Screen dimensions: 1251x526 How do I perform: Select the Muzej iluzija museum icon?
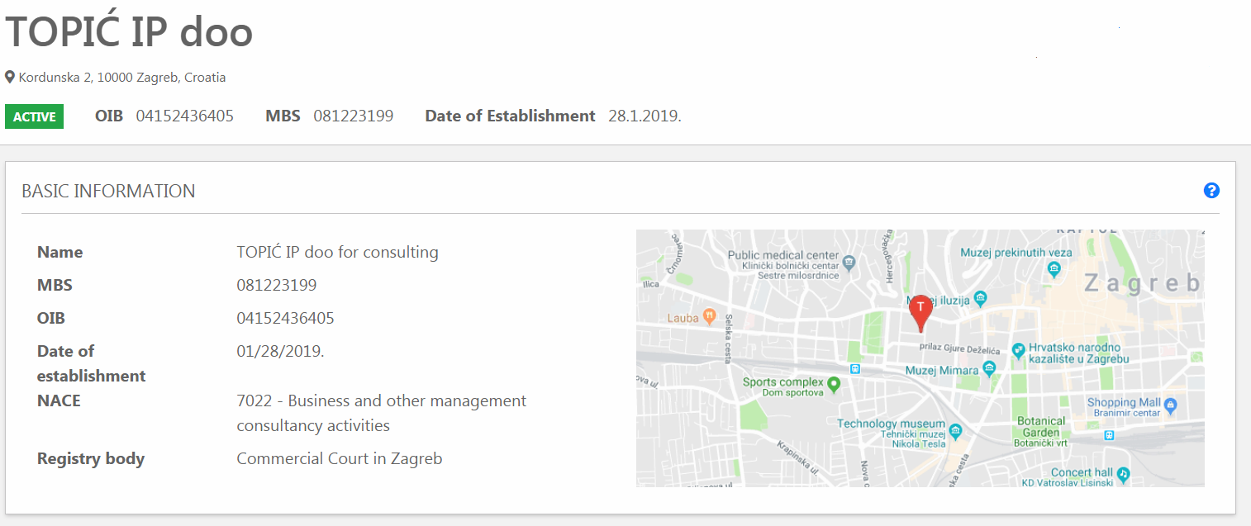[x=981, y=298]
